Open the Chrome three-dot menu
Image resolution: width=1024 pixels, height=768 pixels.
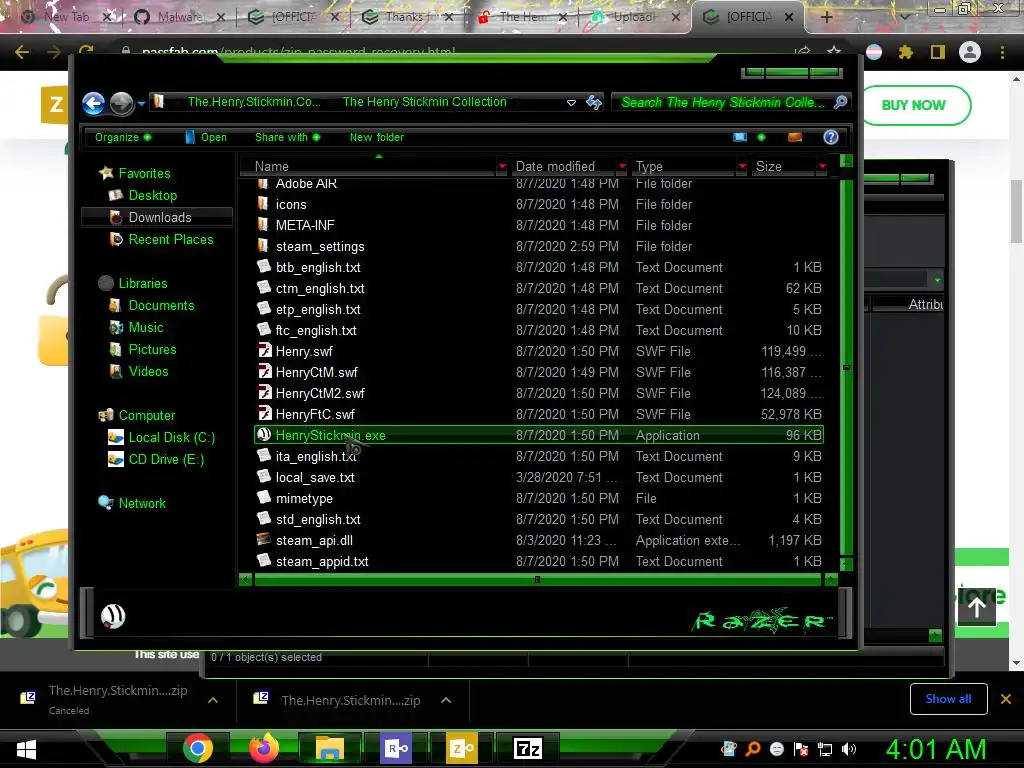1002,52
